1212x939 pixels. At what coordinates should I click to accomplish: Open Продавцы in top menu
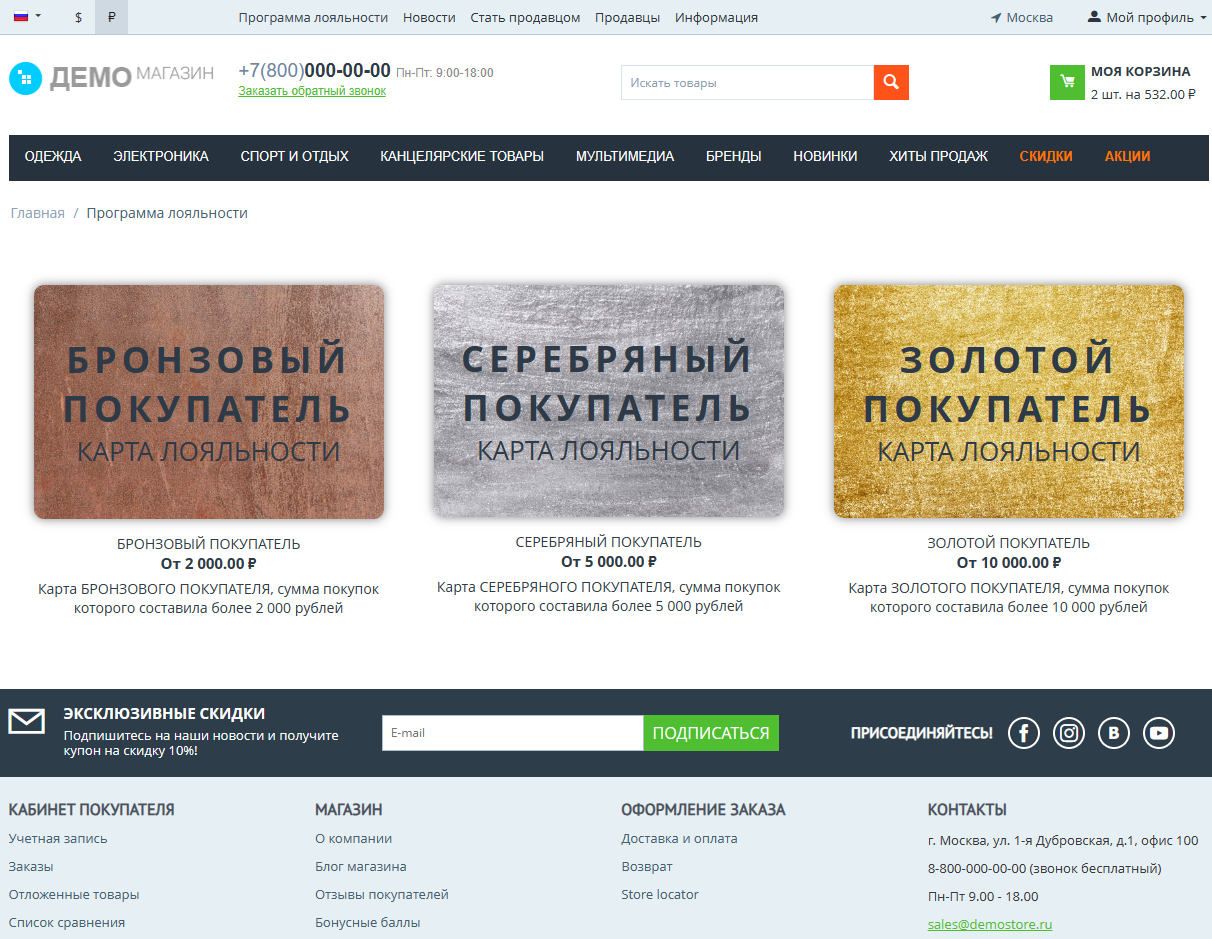click(627, 17)
